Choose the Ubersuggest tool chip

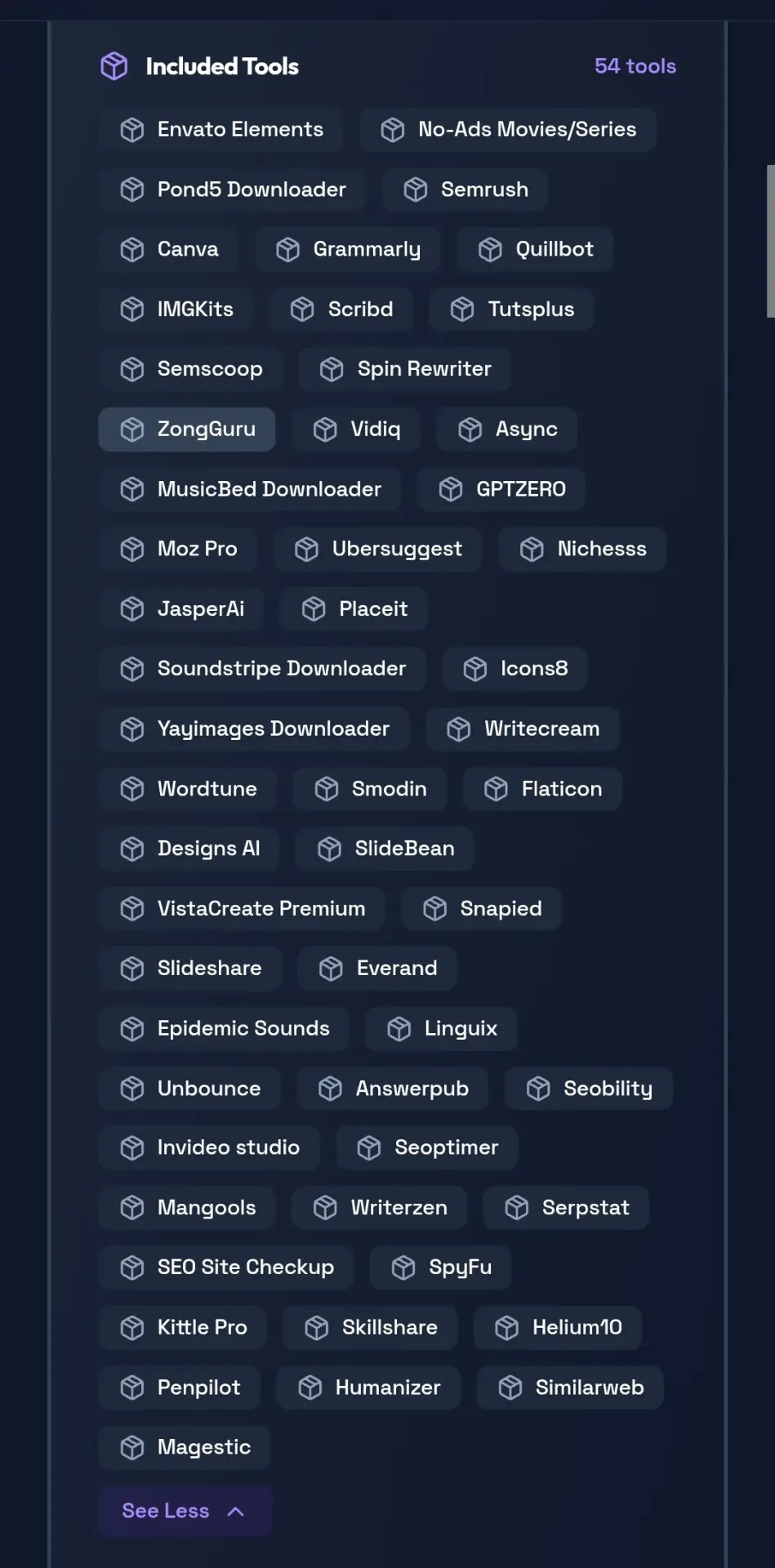(x=377, y=550)
